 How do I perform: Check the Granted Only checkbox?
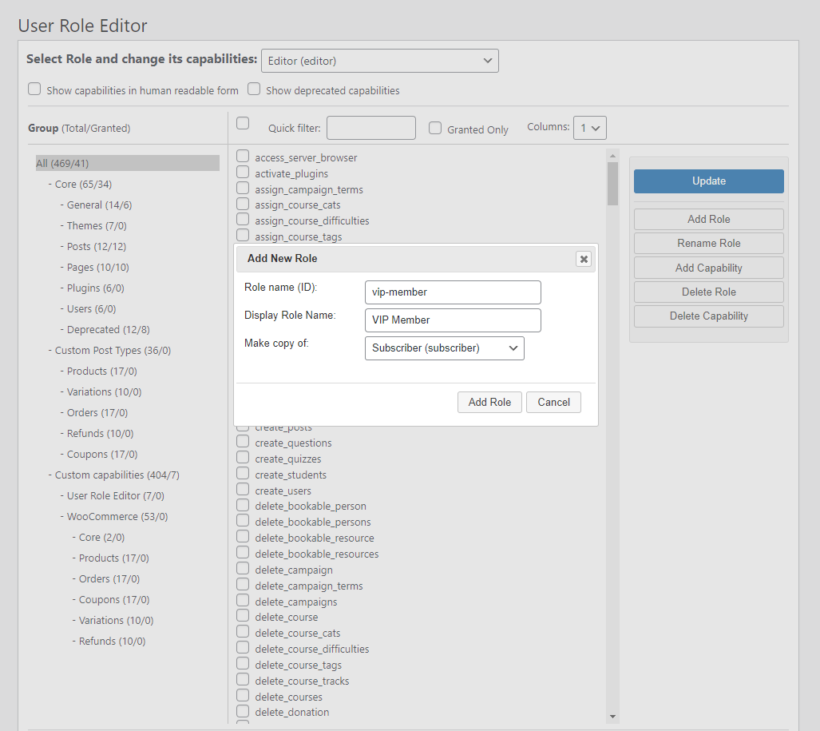point(435,128)
